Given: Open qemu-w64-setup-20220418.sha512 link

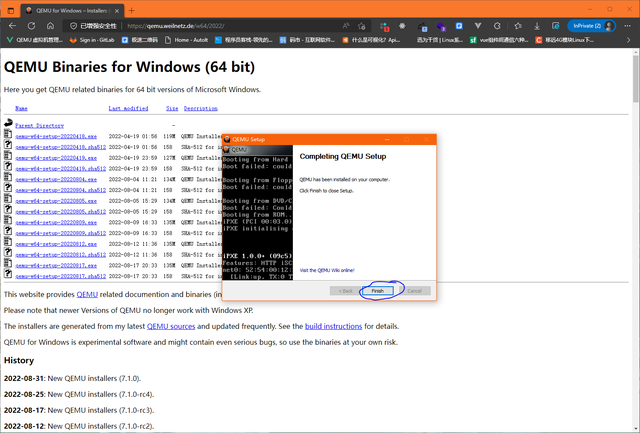Looking at the screenshot, I should coord(60,147).
